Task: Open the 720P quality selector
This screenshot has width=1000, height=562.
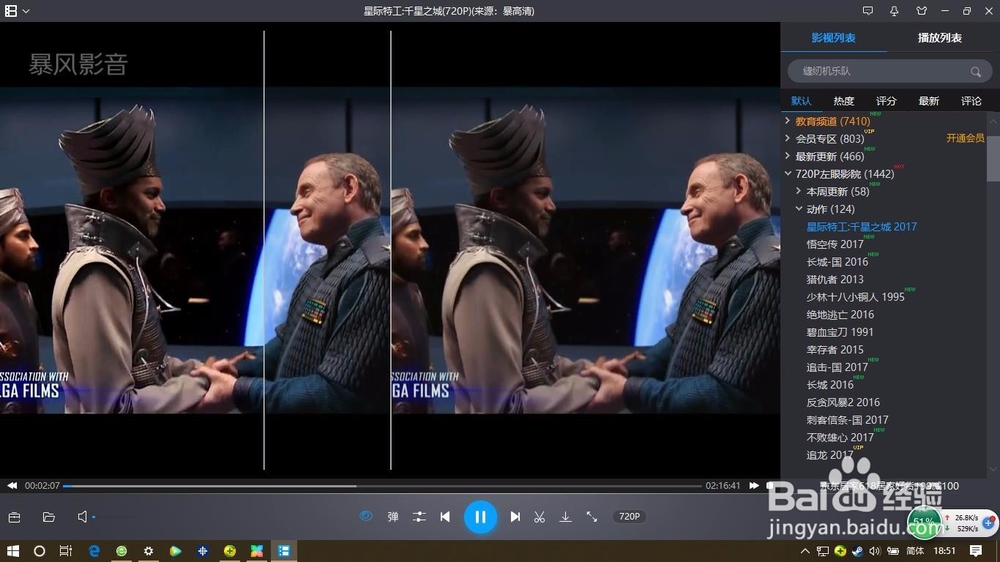Action: point(629,517)
